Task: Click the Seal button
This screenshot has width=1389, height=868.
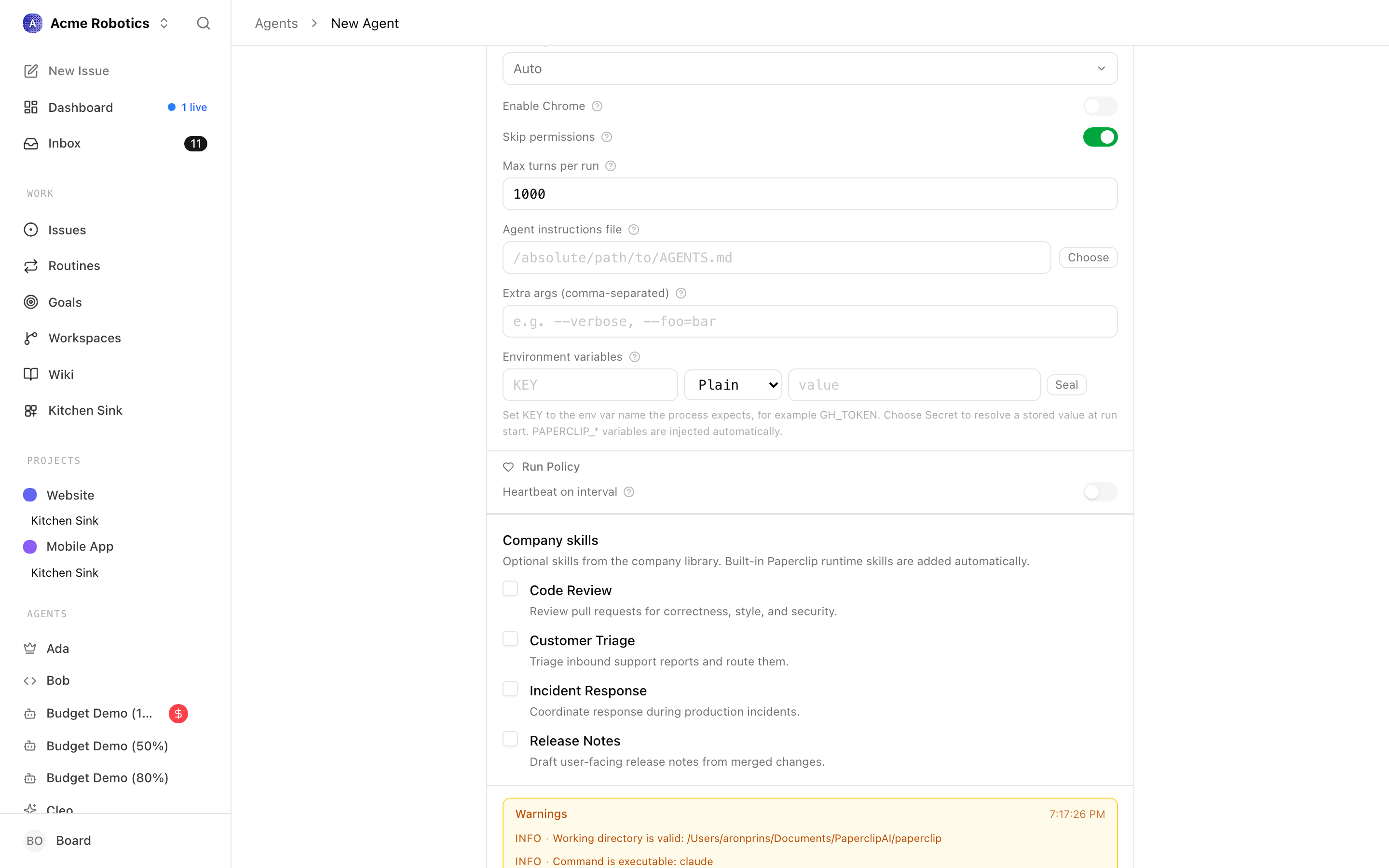Action: pyautogui.click(x=1066, y=385)
